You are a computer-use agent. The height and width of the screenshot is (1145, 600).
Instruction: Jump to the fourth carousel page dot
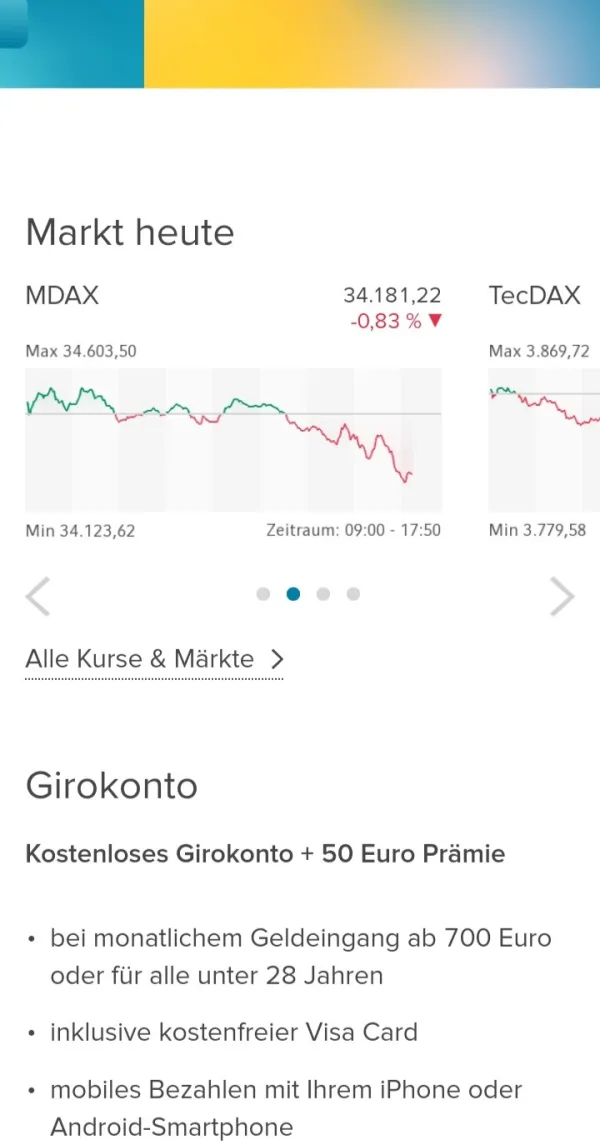pos(353,594)
